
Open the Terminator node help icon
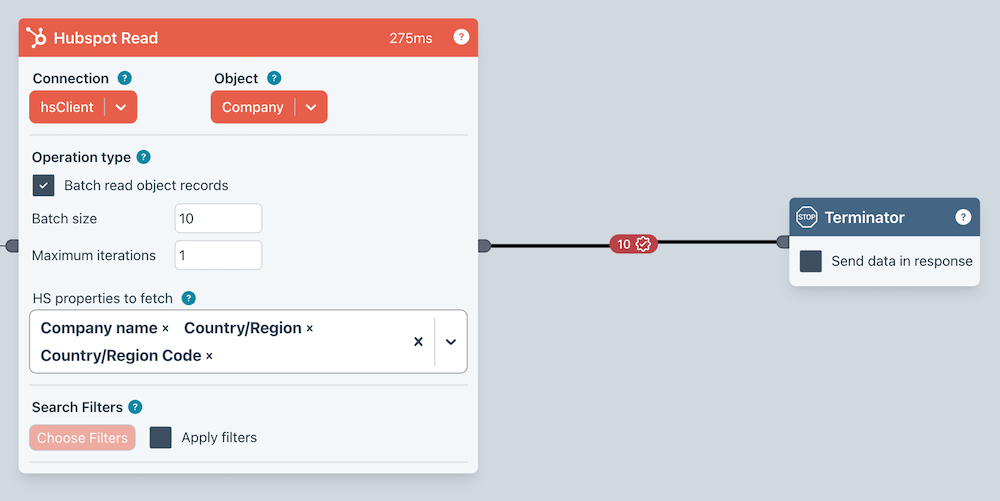tap(963, 217)
